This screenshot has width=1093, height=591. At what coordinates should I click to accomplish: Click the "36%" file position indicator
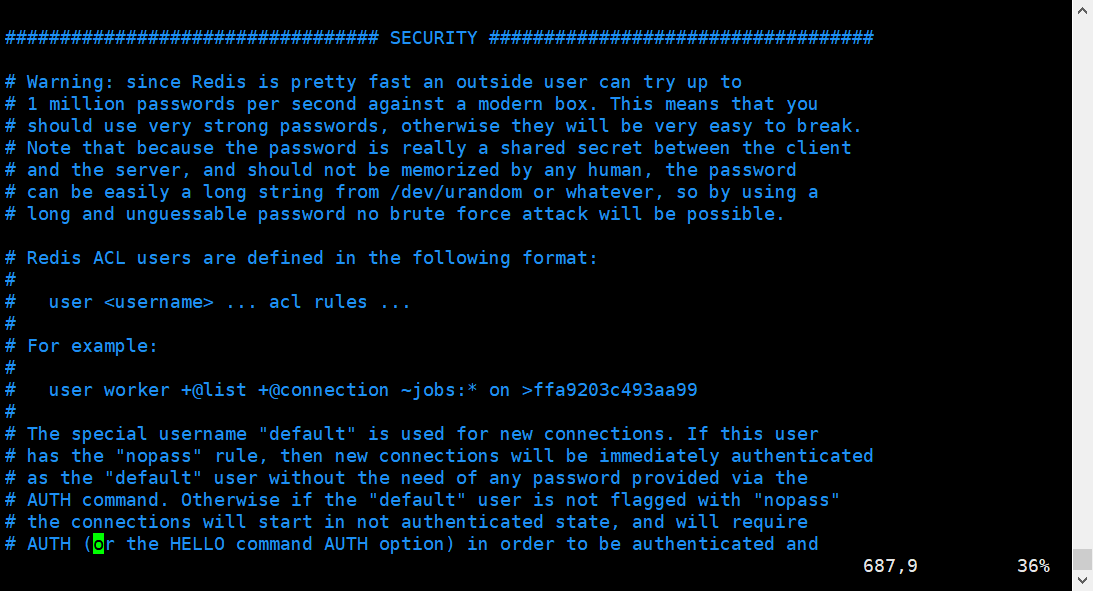click(1033, 566)
